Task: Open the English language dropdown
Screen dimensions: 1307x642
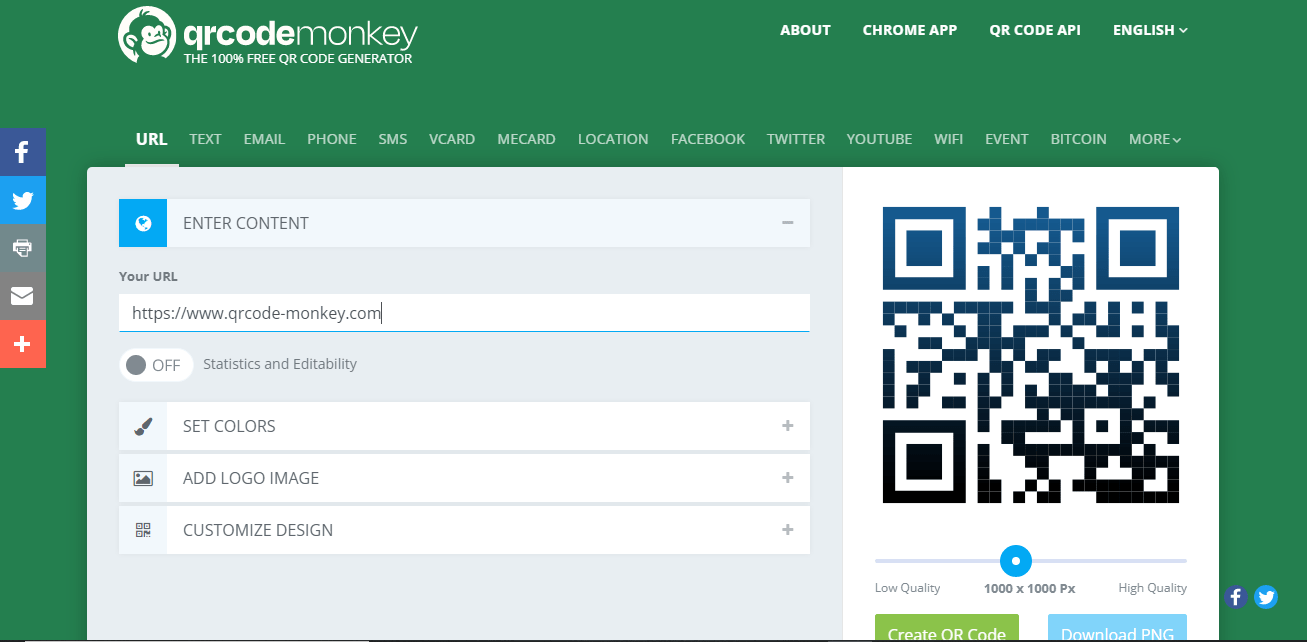Action: click(x=1150, y=30)
